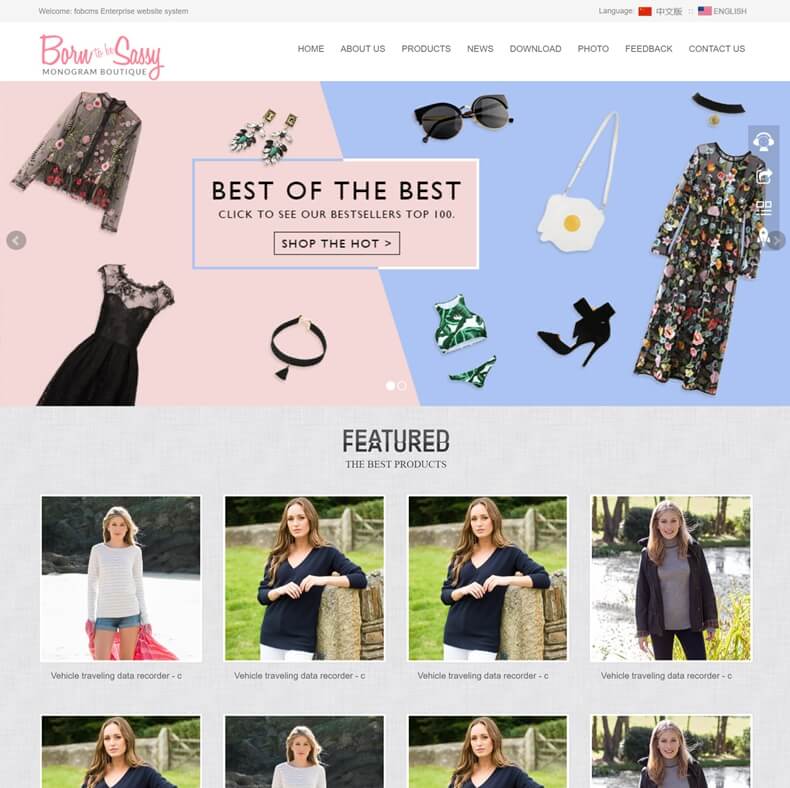Open the FEEDBACK navigation link

648,49
